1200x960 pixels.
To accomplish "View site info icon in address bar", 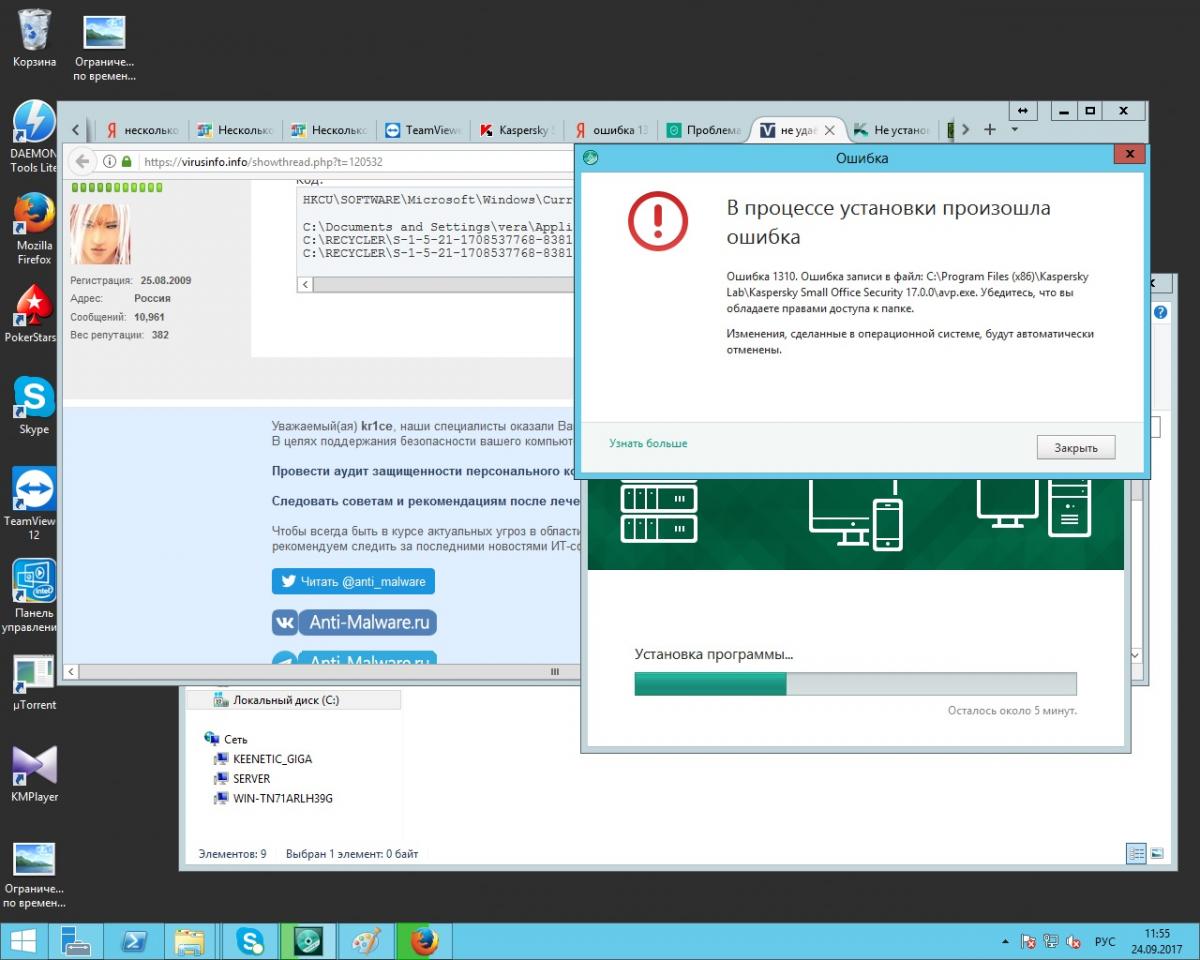I will pos(109,161).
